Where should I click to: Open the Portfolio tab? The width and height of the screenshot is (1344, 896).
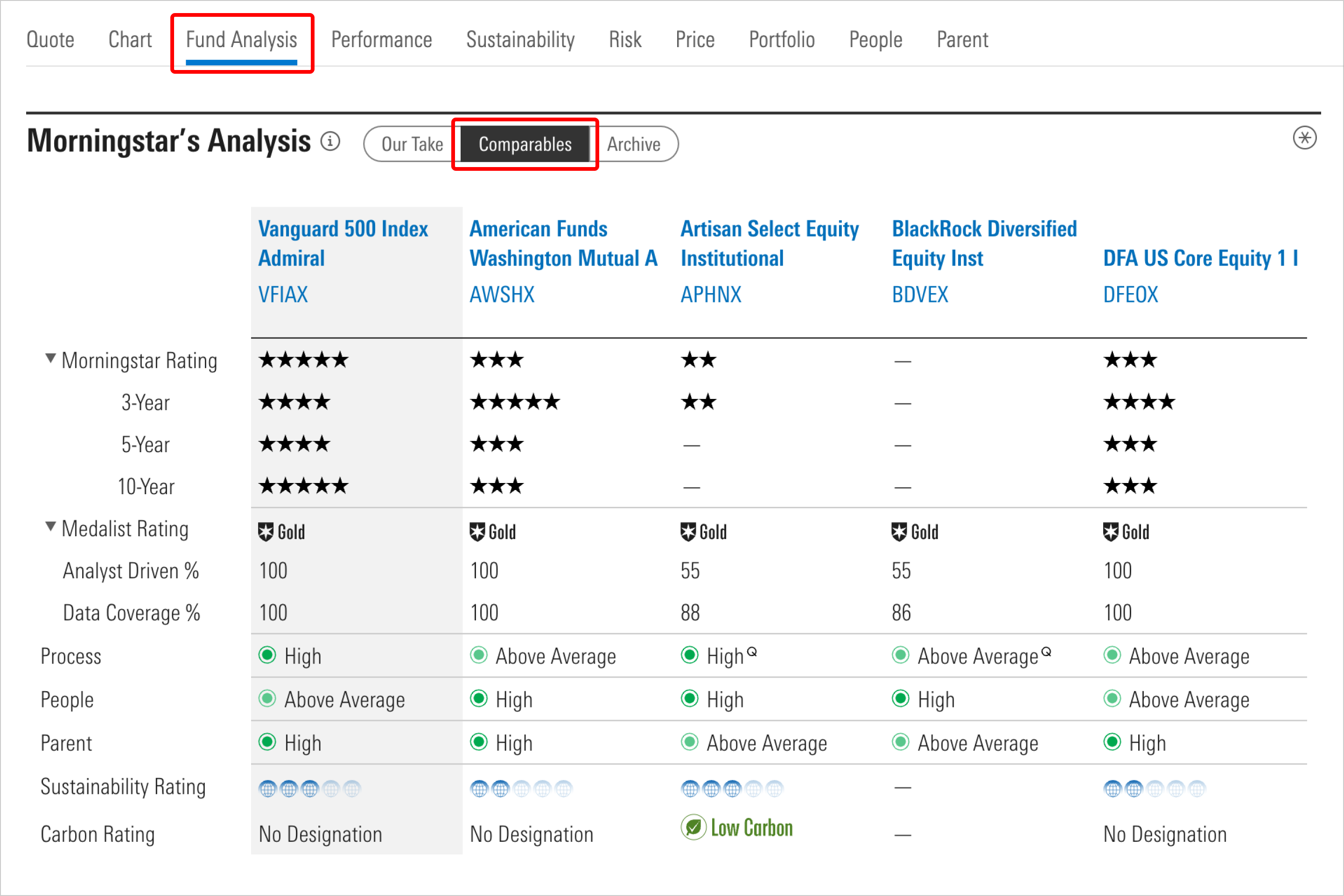[x=782, y=40]
